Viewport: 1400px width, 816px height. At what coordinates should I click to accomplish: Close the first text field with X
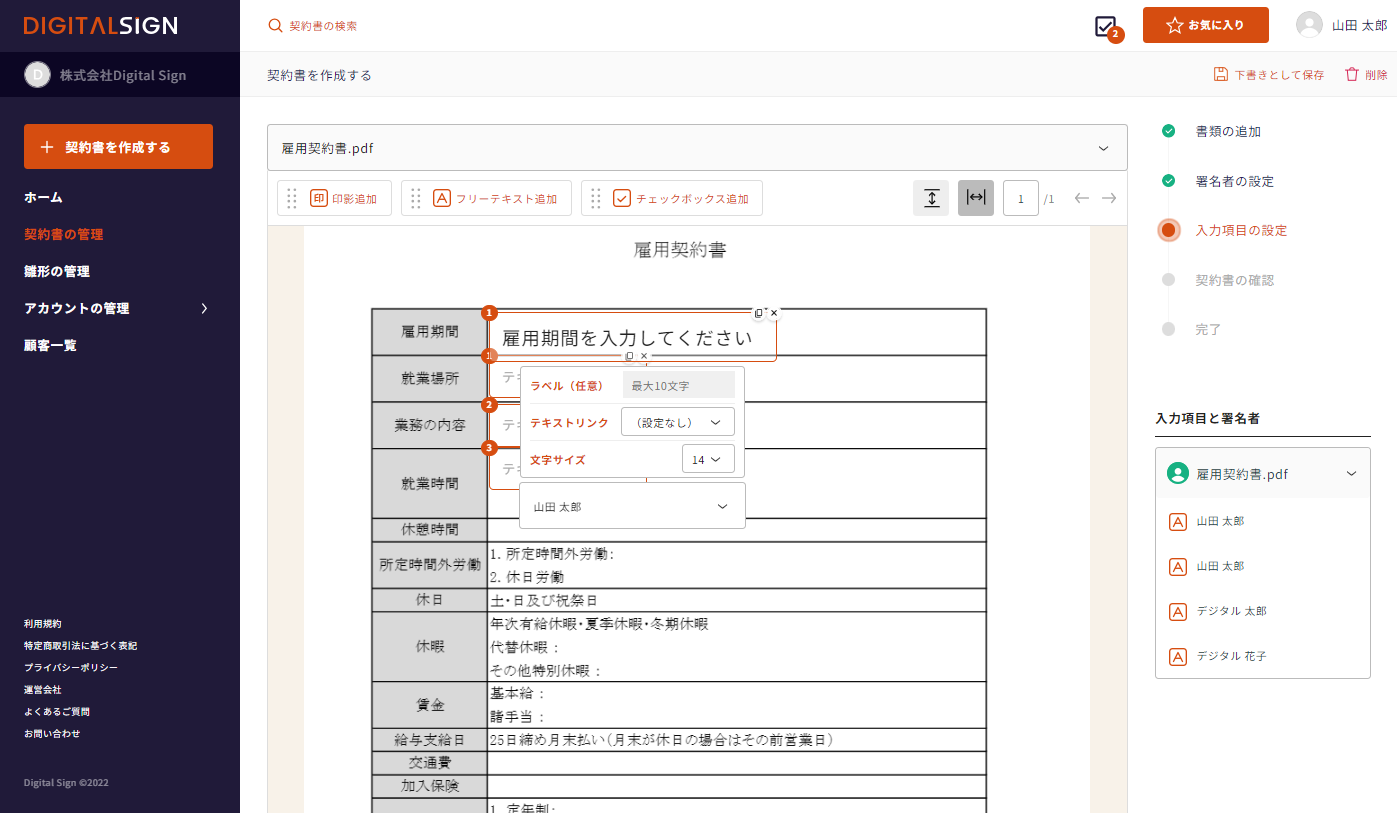click(774, 313)
